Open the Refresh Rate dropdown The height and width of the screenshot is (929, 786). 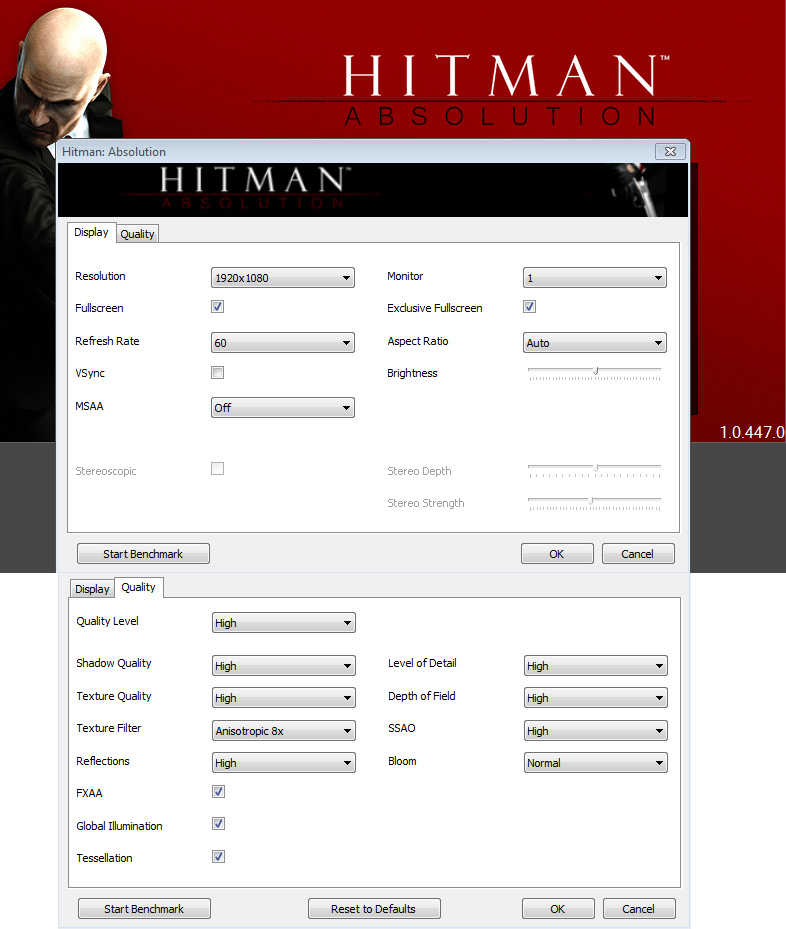[283, 343]
